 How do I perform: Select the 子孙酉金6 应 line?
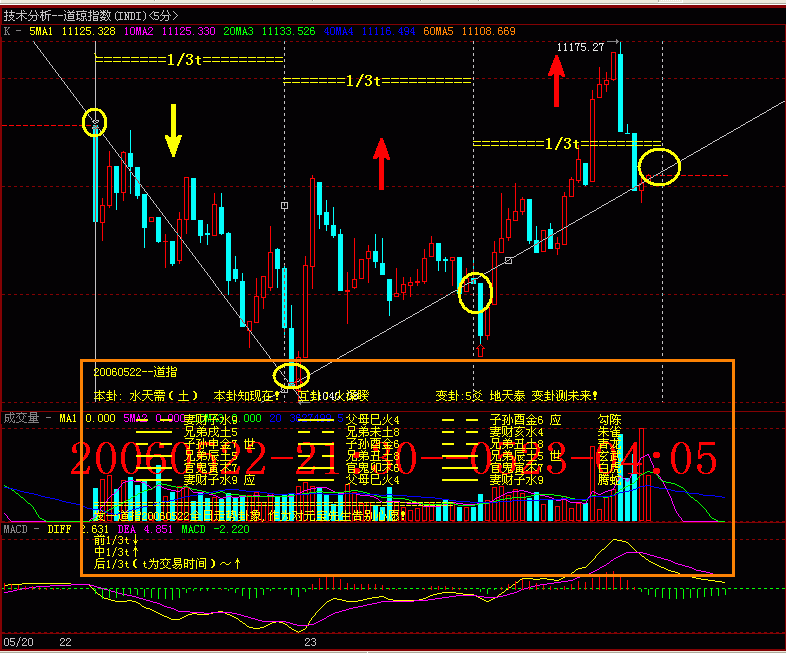[525, 419]
